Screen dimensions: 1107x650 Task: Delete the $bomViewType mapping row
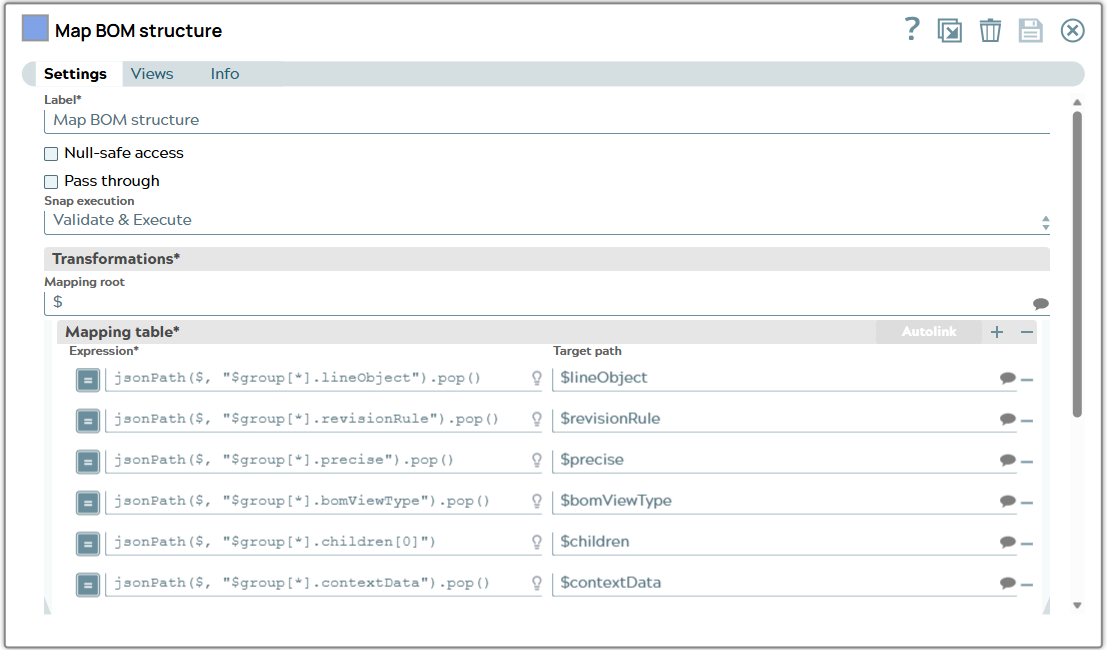[x=1027, y=502]
